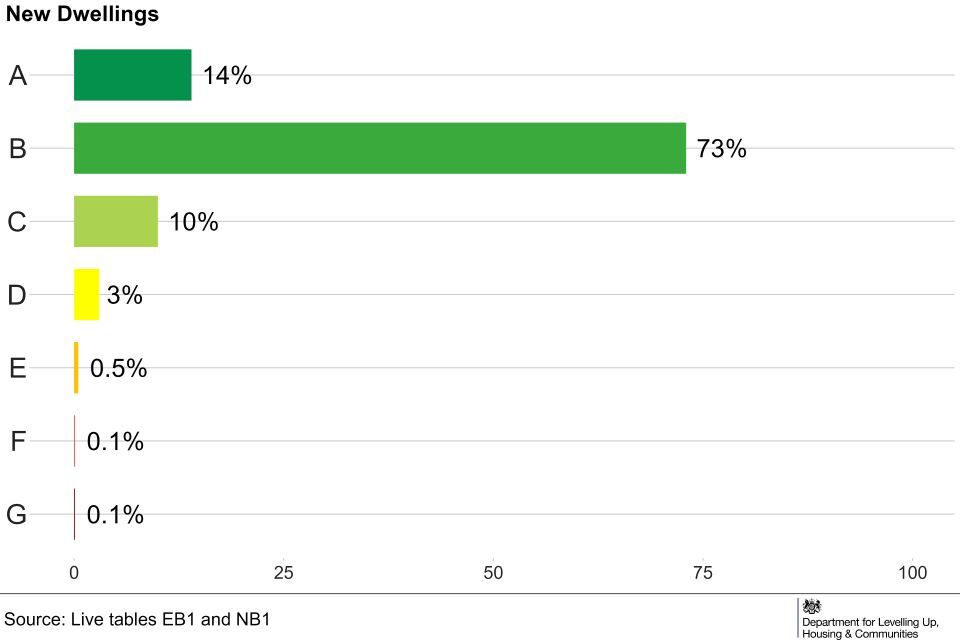Select the long green bar for rating B

[x=380, y=148]
